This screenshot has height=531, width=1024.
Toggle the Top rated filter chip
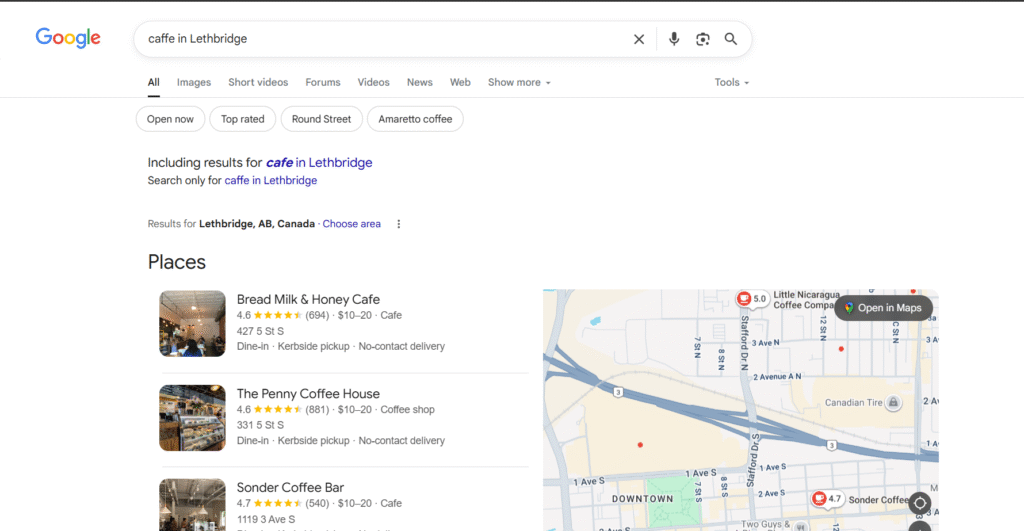pyautogui.click(x=242, y=119)
